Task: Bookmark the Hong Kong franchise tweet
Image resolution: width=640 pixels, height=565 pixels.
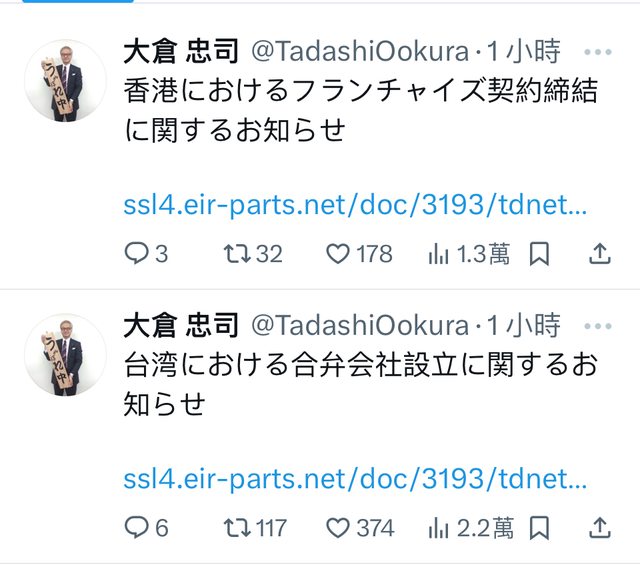Action: (x=539, y=254)
